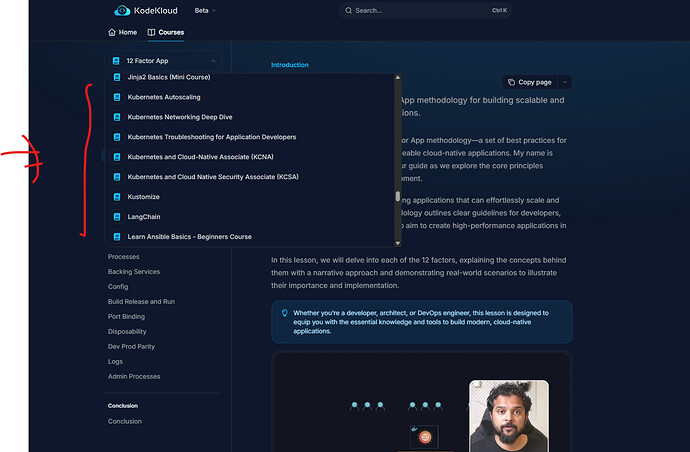The width and height of the screenshot is (690, 452).
Task: Click the course list scroll-down arrow
Action: coord(398,243)
